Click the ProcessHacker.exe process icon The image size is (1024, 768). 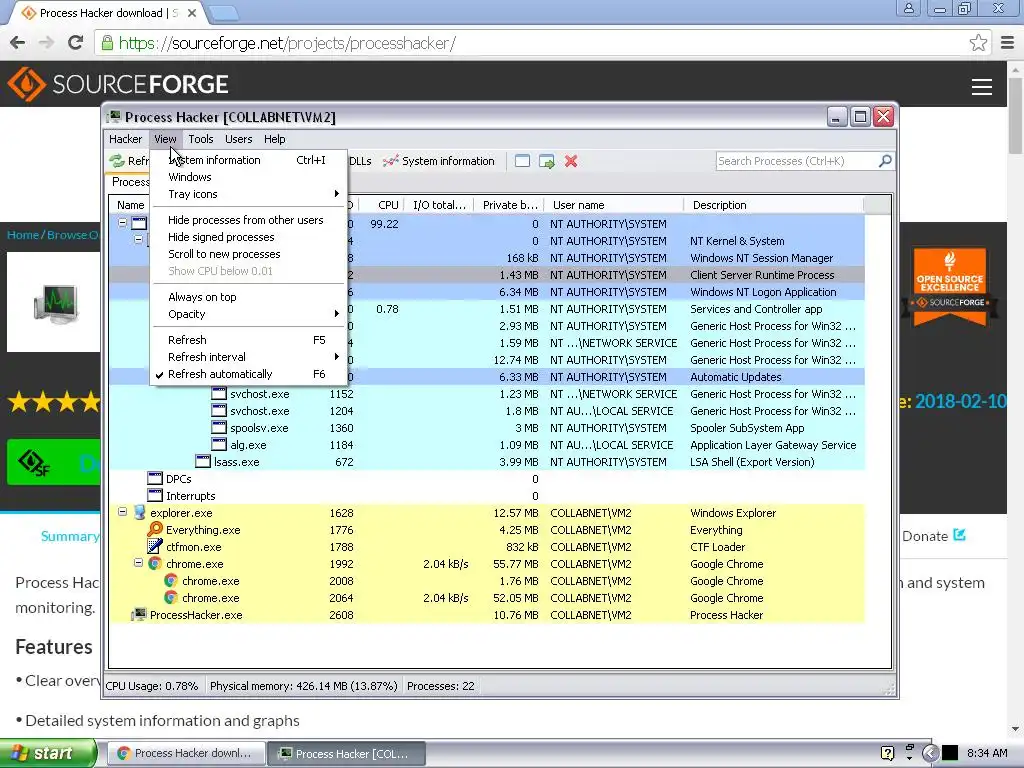(x=139, y=615)
